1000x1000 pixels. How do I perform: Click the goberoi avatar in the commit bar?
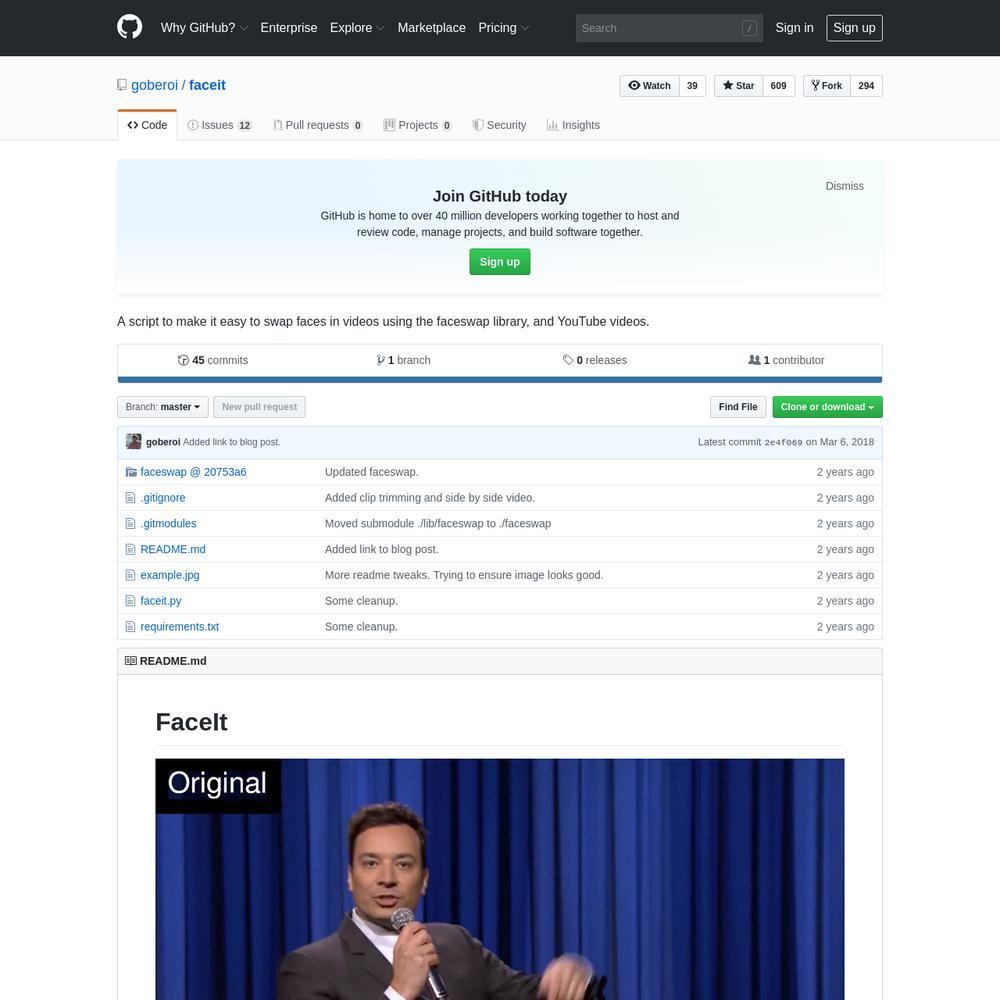pos(133,441)
